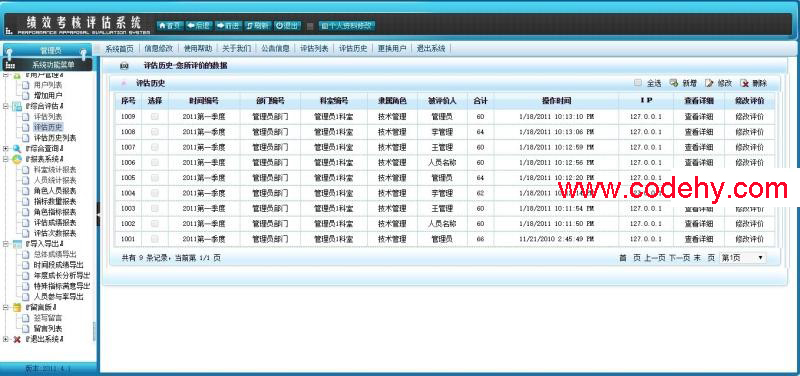The width and height of the screenshot is (800, 376).
Task: Select 科室统计报表 in the sidebar tree
Action: (55, 170)
